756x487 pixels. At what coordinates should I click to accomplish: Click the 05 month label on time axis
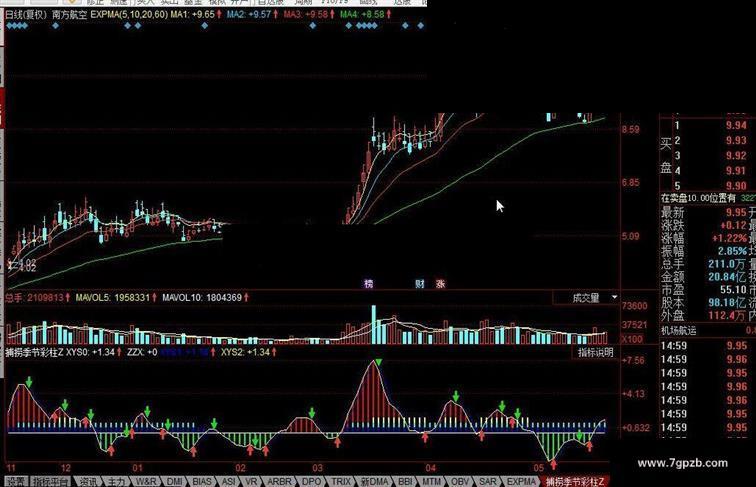tap(539, 468)
